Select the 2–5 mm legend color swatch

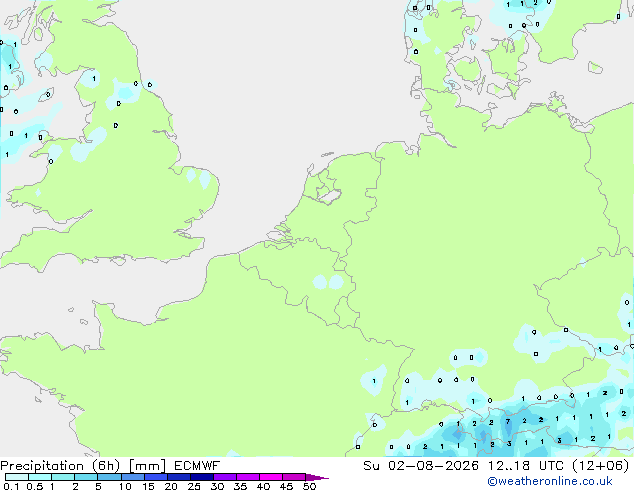click(86, 477)
